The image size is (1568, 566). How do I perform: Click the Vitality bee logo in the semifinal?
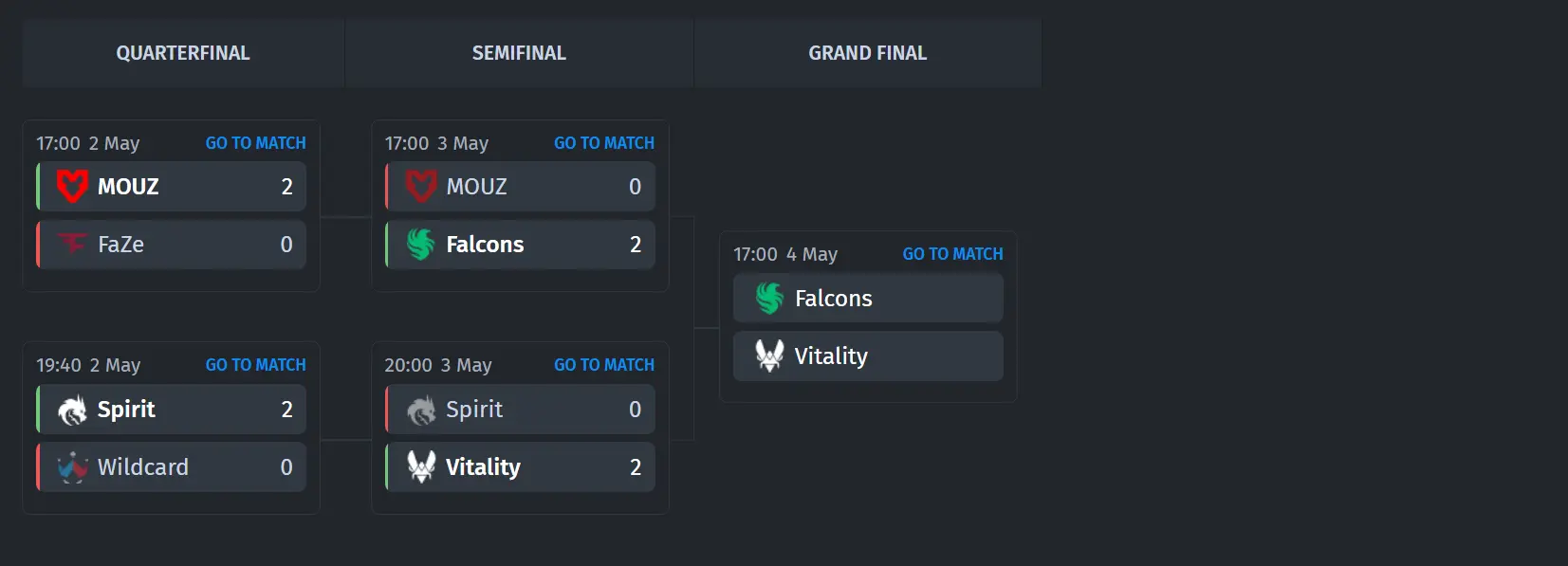click(421, 466)
